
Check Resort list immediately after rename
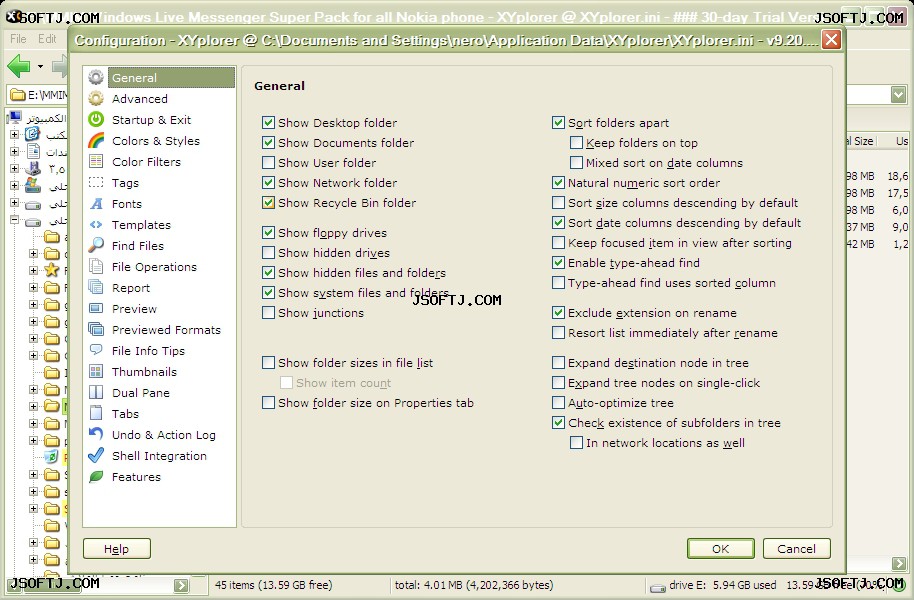pos(558,332)
